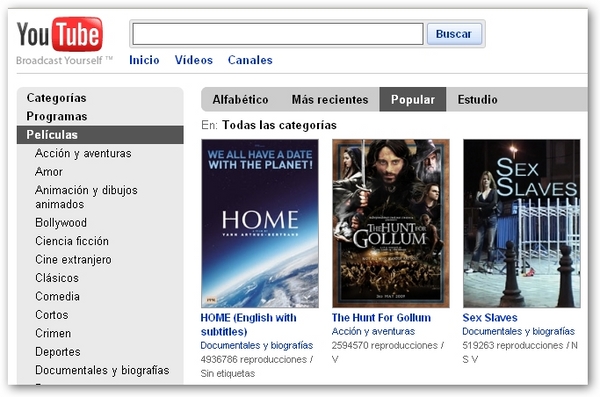Image resolution: width=600 pixels, height=397 pixels.
Task: Go to Inicio navigation link
Action: click(144, 60)
